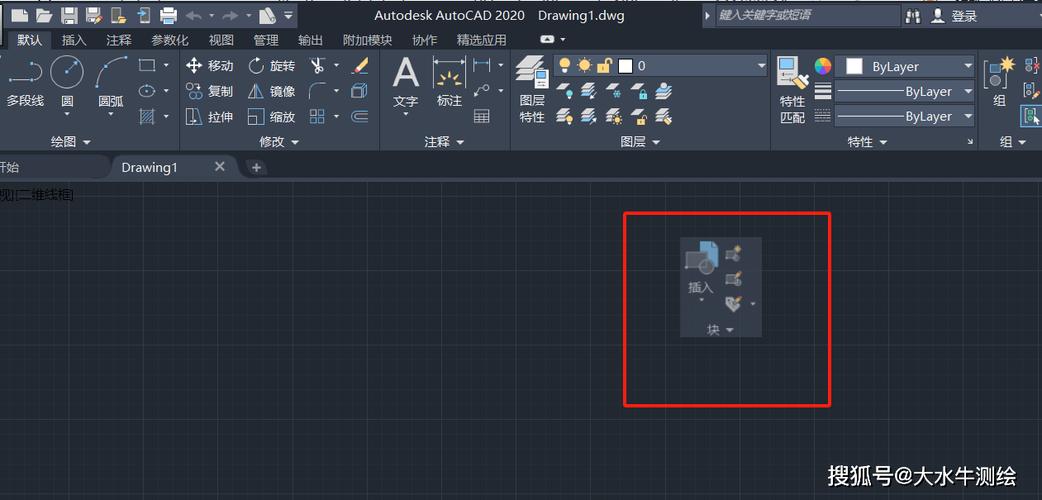Click the Mirror (镜像) tool
This screenshot has height=500, width=1042.
(x=272, y=91)
